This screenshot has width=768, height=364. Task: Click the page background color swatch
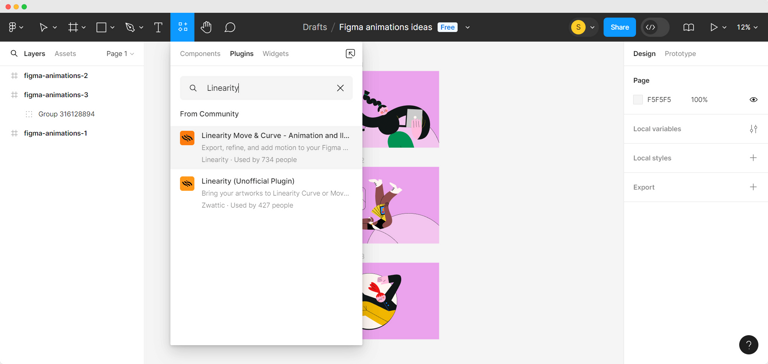[x=638, y=100]
